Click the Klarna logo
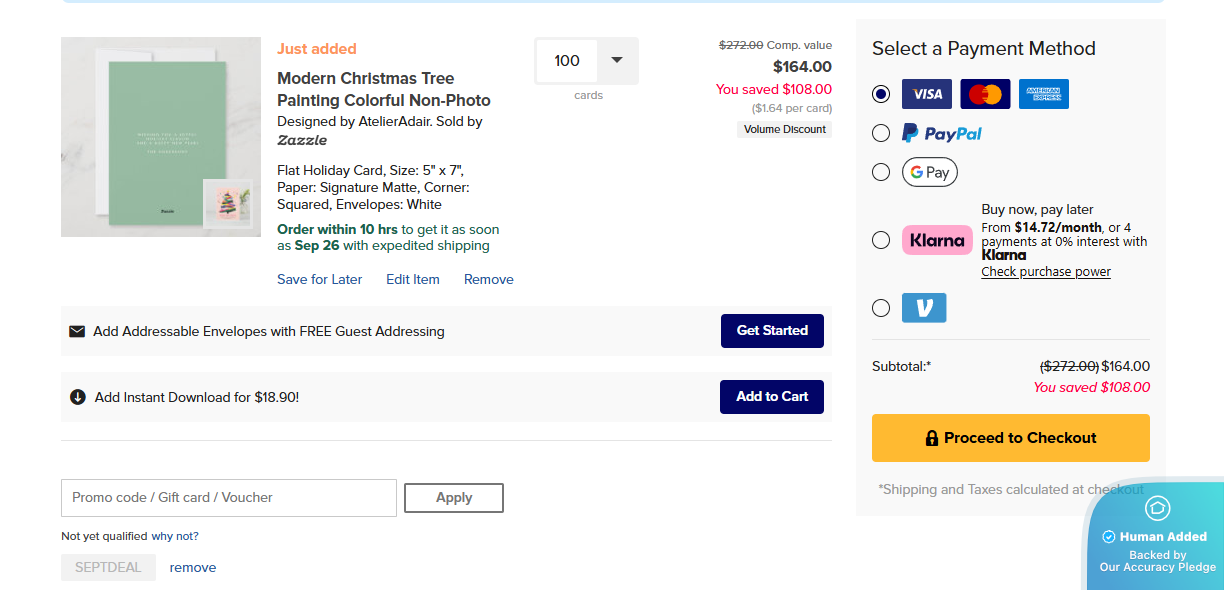This screenshot has height=590, width=1224. pos(936,239)
